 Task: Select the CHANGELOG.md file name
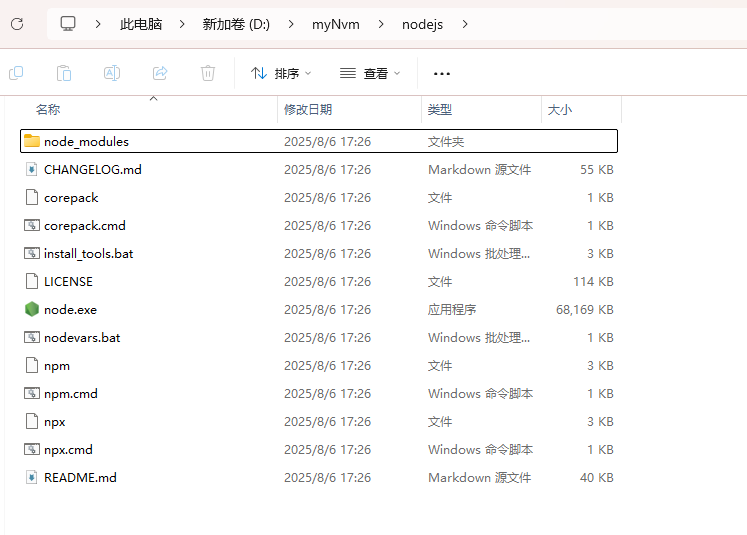click(92, 170)
